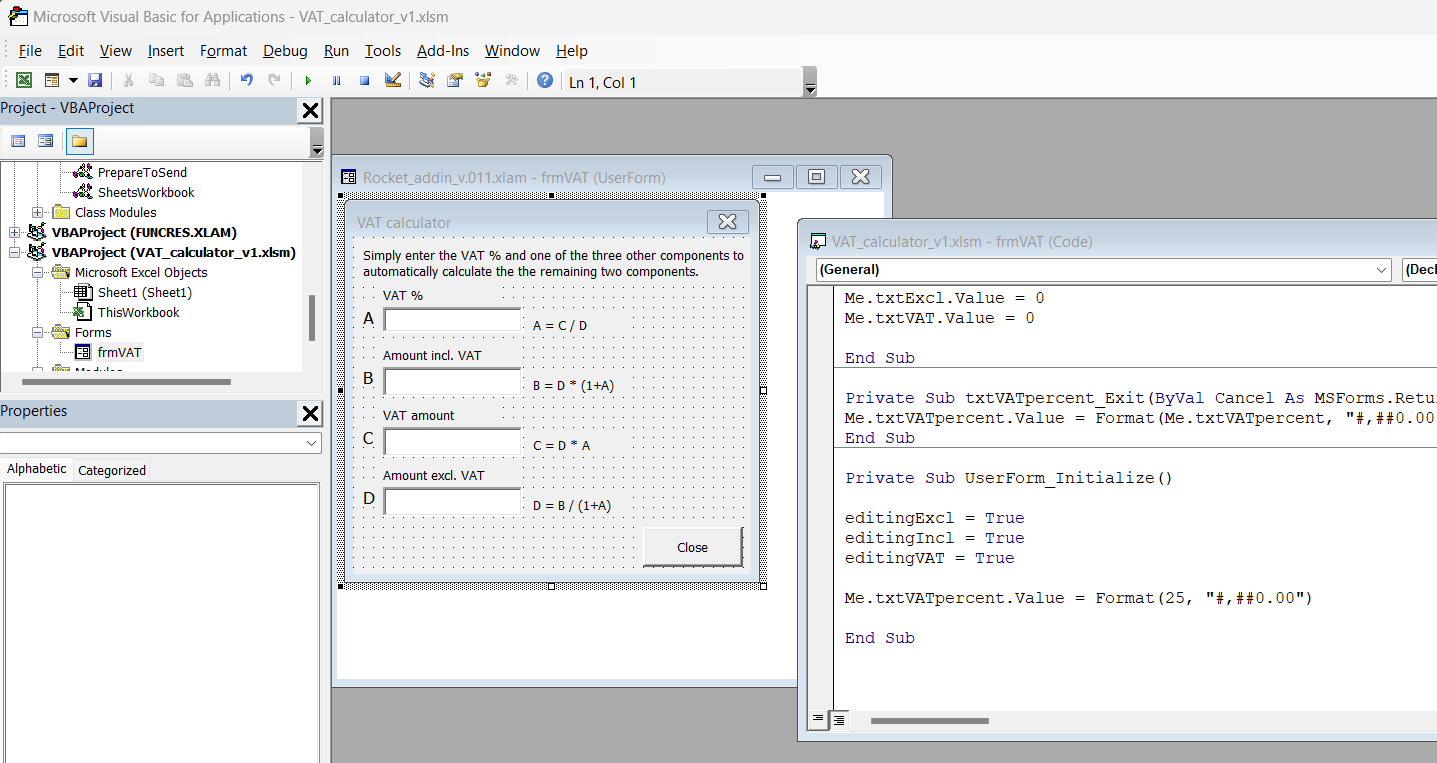1437x763 pixels.
Task: Open Project Explorer from the toolbar icon
Action: click(x=427, y=81)
